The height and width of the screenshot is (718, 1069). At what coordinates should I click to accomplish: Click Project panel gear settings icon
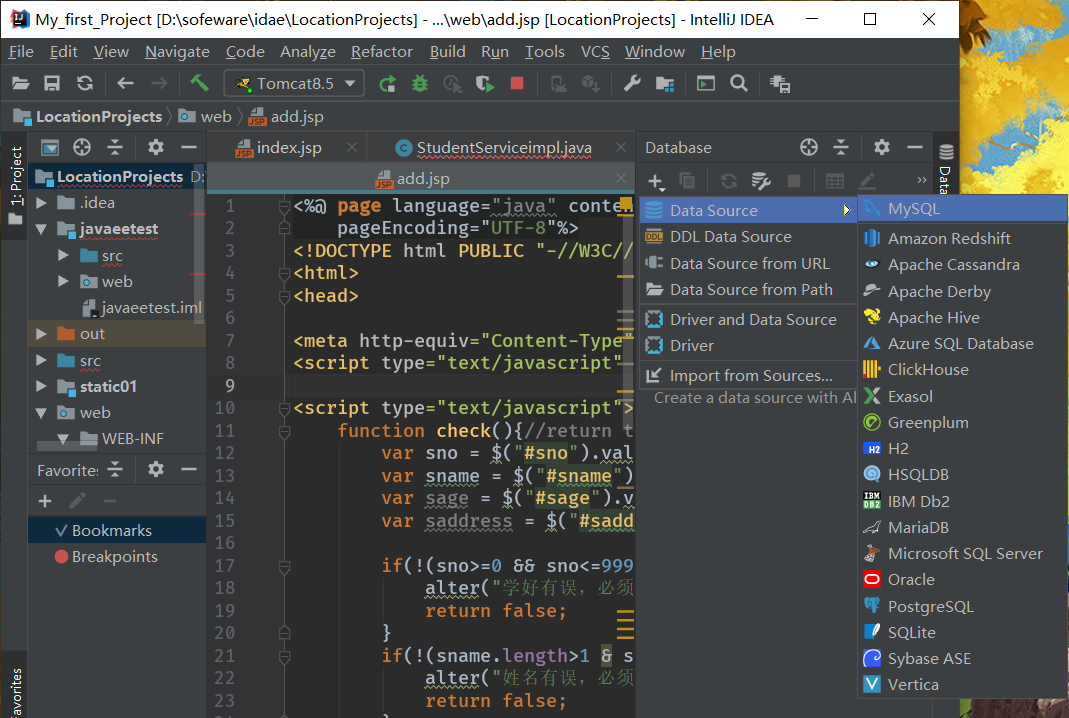pyautogui.click(x=155, y=147)
